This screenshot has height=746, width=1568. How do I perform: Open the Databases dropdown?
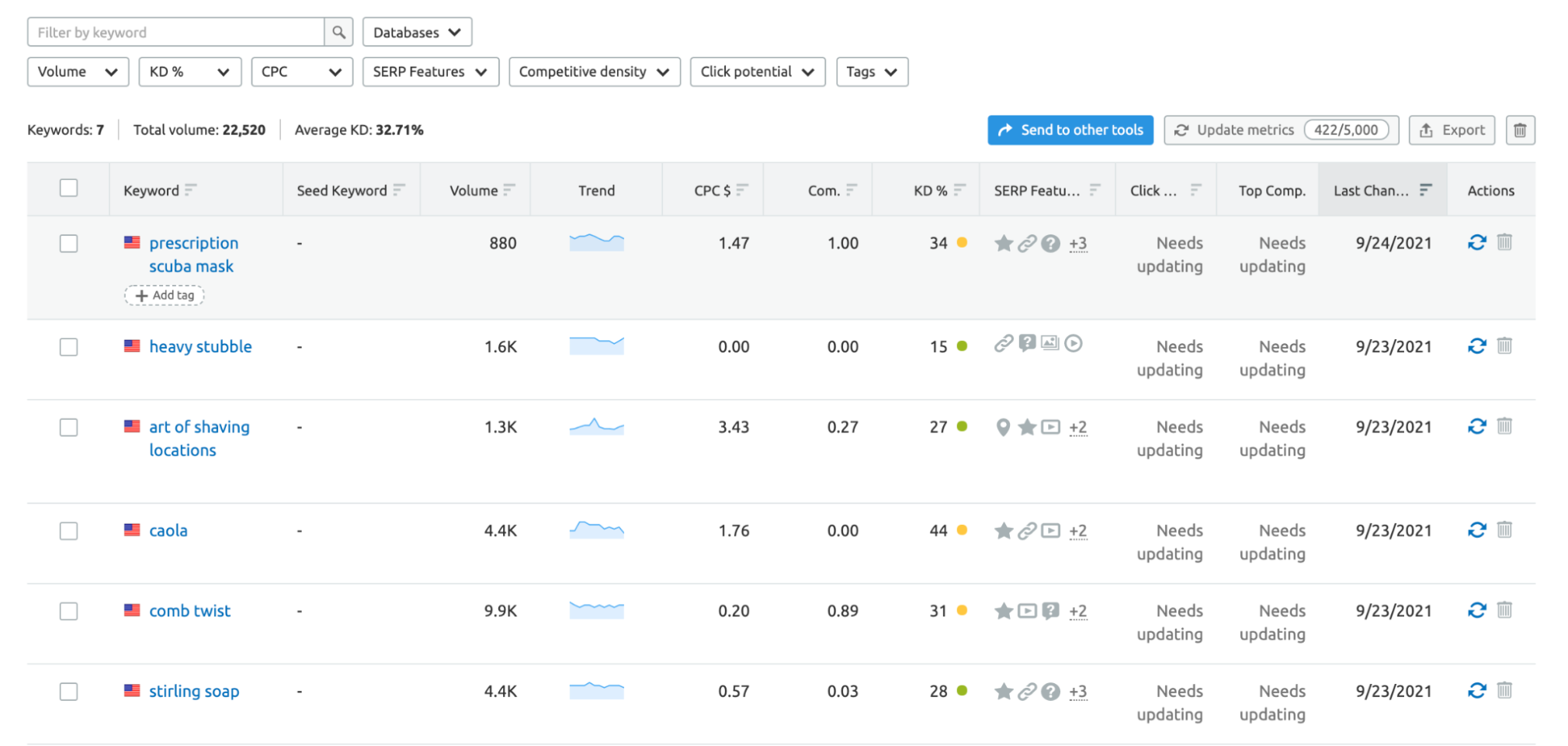[417, 33]
